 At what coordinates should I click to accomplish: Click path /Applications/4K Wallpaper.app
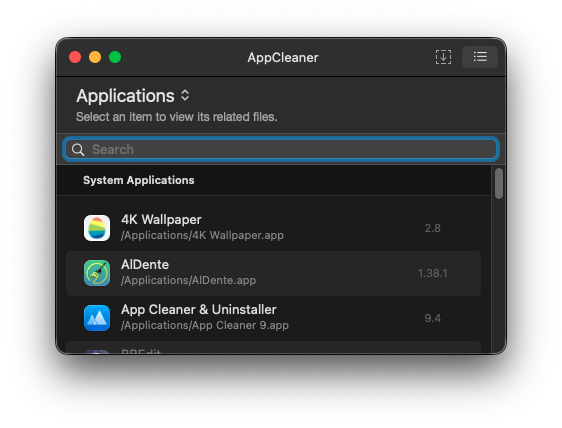pyautogui.click(x=203, y=236)
